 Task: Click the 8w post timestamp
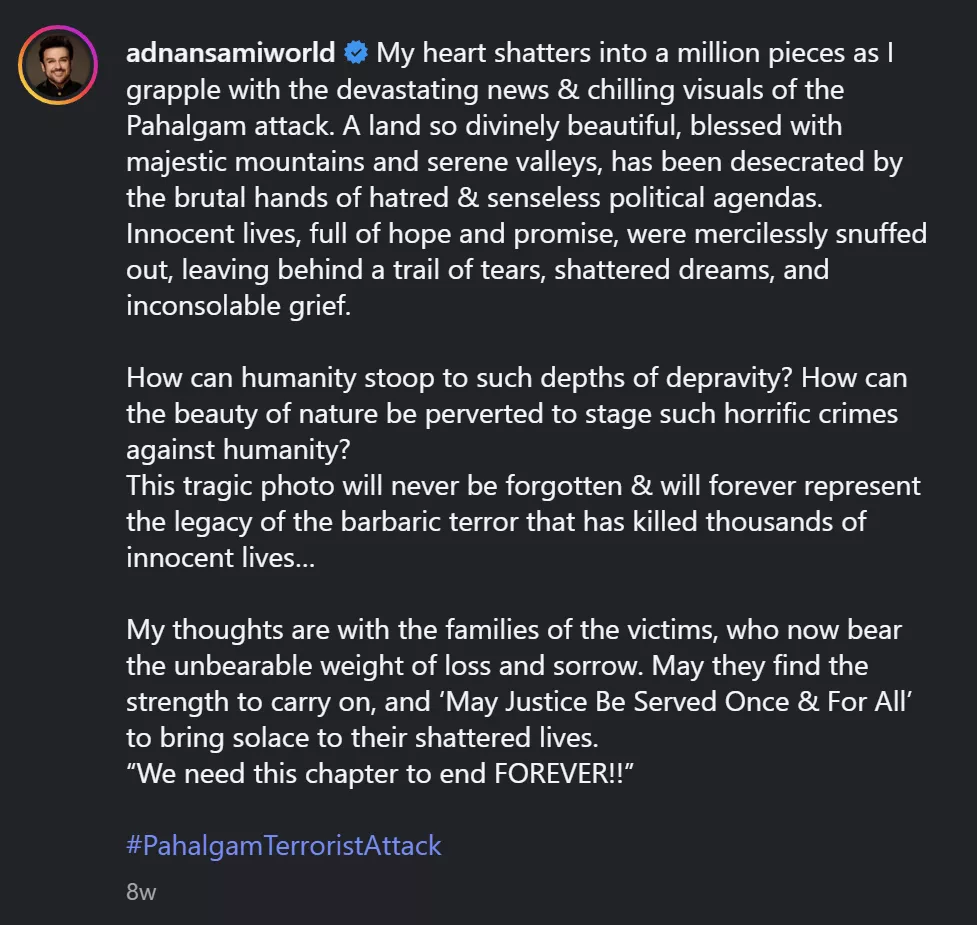point(141,892)
